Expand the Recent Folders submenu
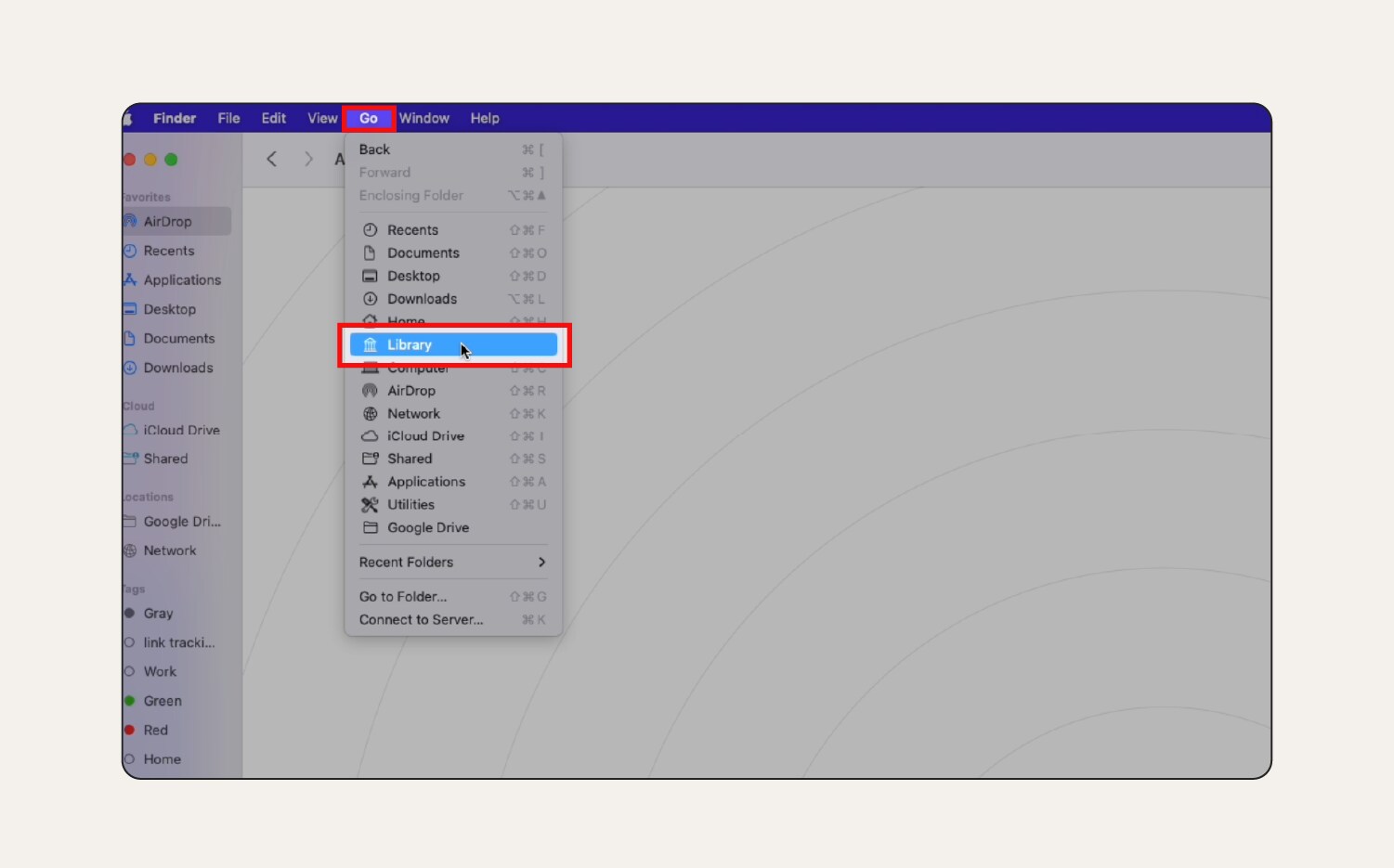Screen dimensions: 1394x868 click(x=453, y=563)
